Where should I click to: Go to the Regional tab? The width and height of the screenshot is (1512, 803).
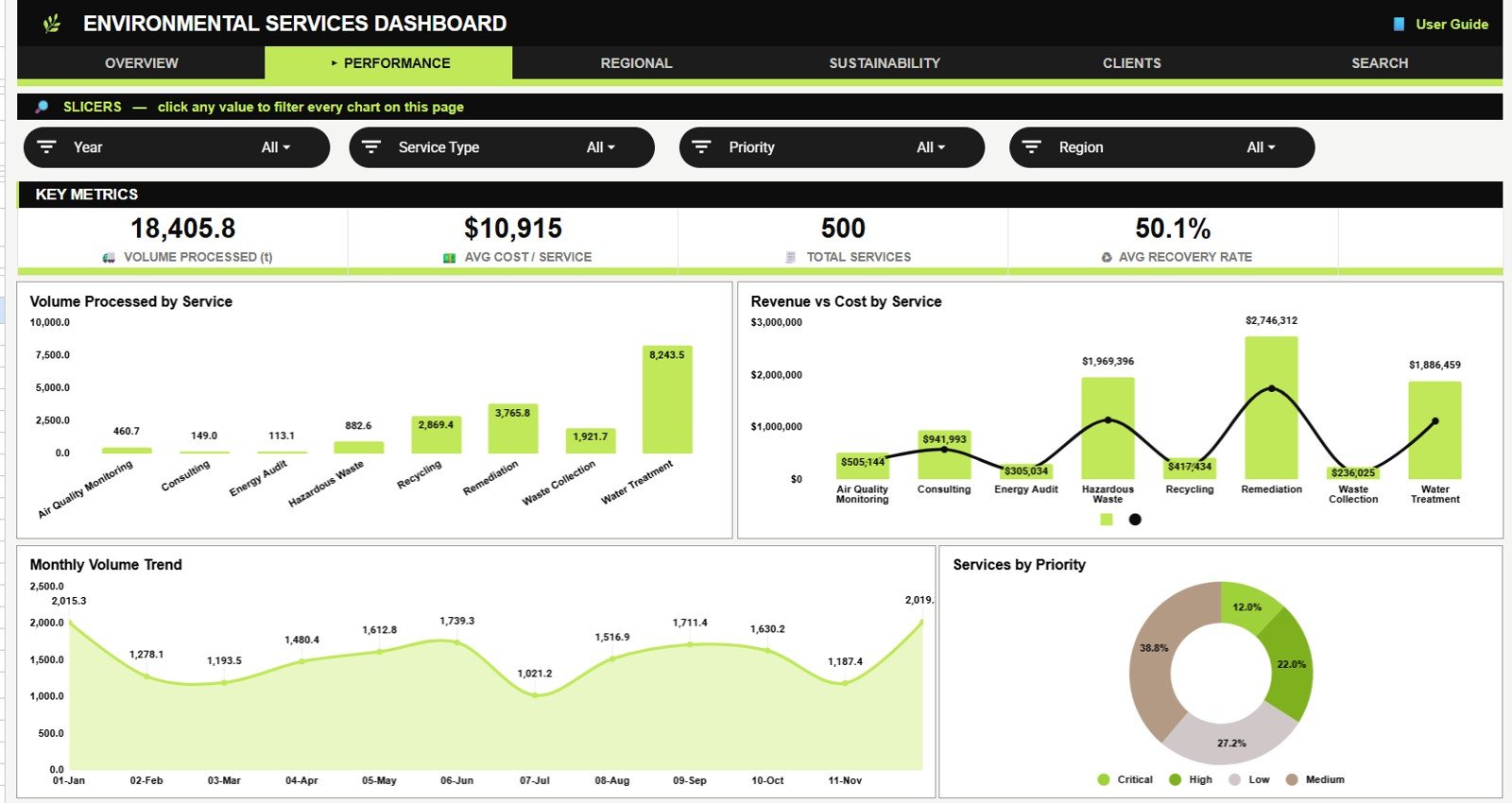[x=636, y=63]
